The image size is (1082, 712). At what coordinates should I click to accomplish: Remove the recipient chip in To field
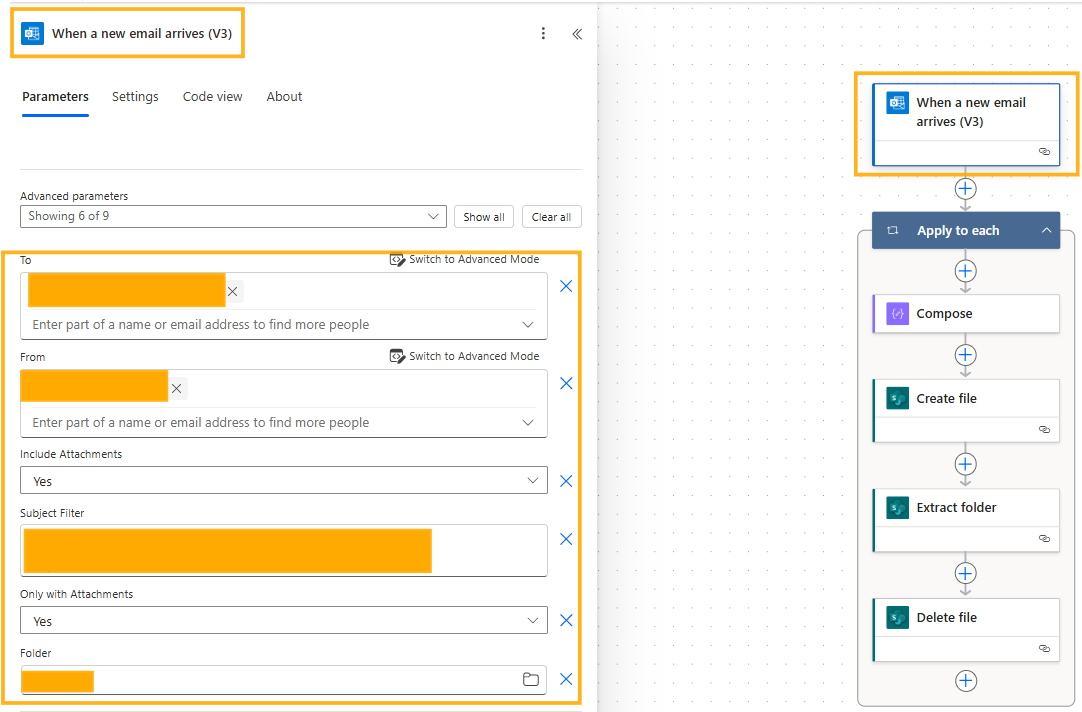click(x=233, y=291)
